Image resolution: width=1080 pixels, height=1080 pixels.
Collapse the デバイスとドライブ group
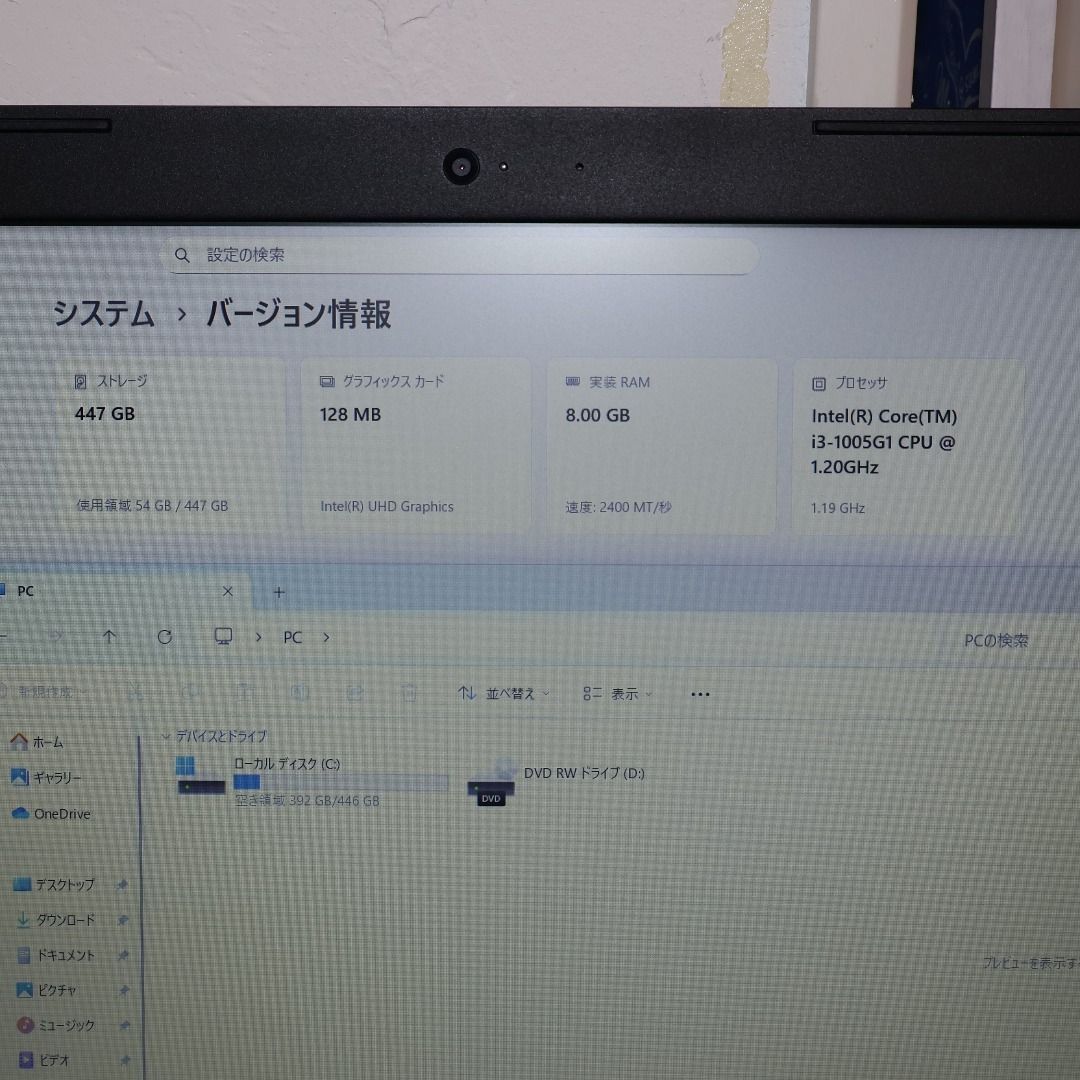166,736
